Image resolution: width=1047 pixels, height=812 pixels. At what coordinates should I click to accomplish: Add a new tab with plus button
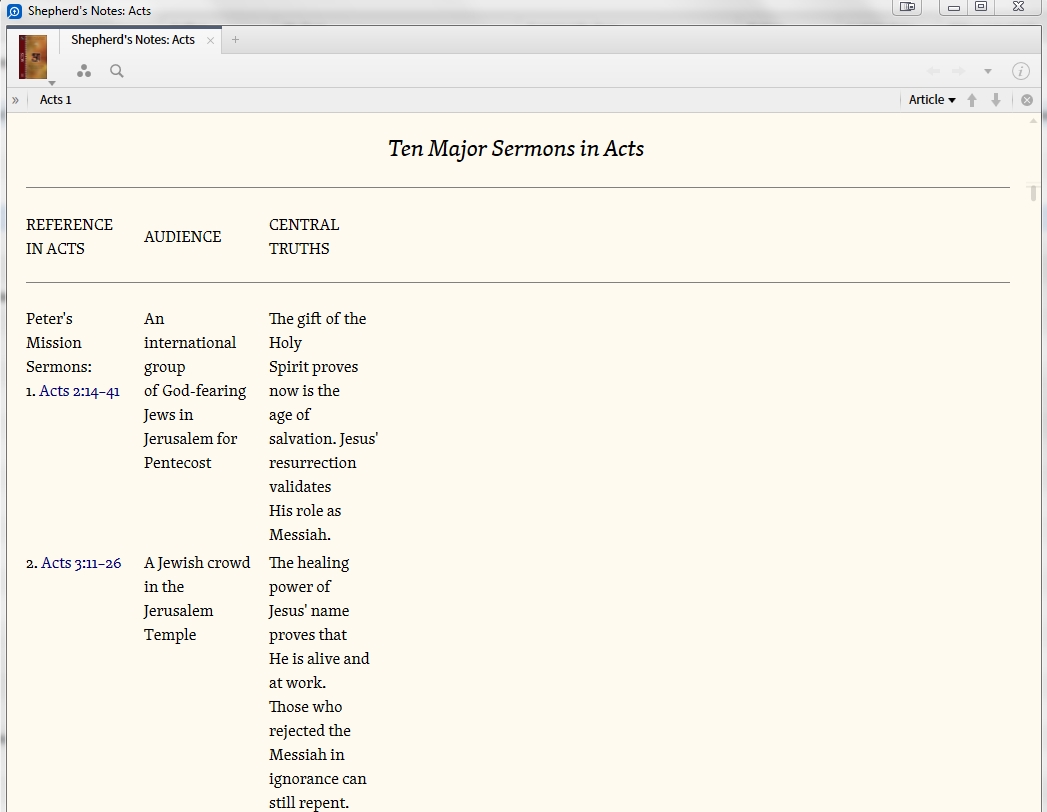pyautogui.click(x=235, y=40)
